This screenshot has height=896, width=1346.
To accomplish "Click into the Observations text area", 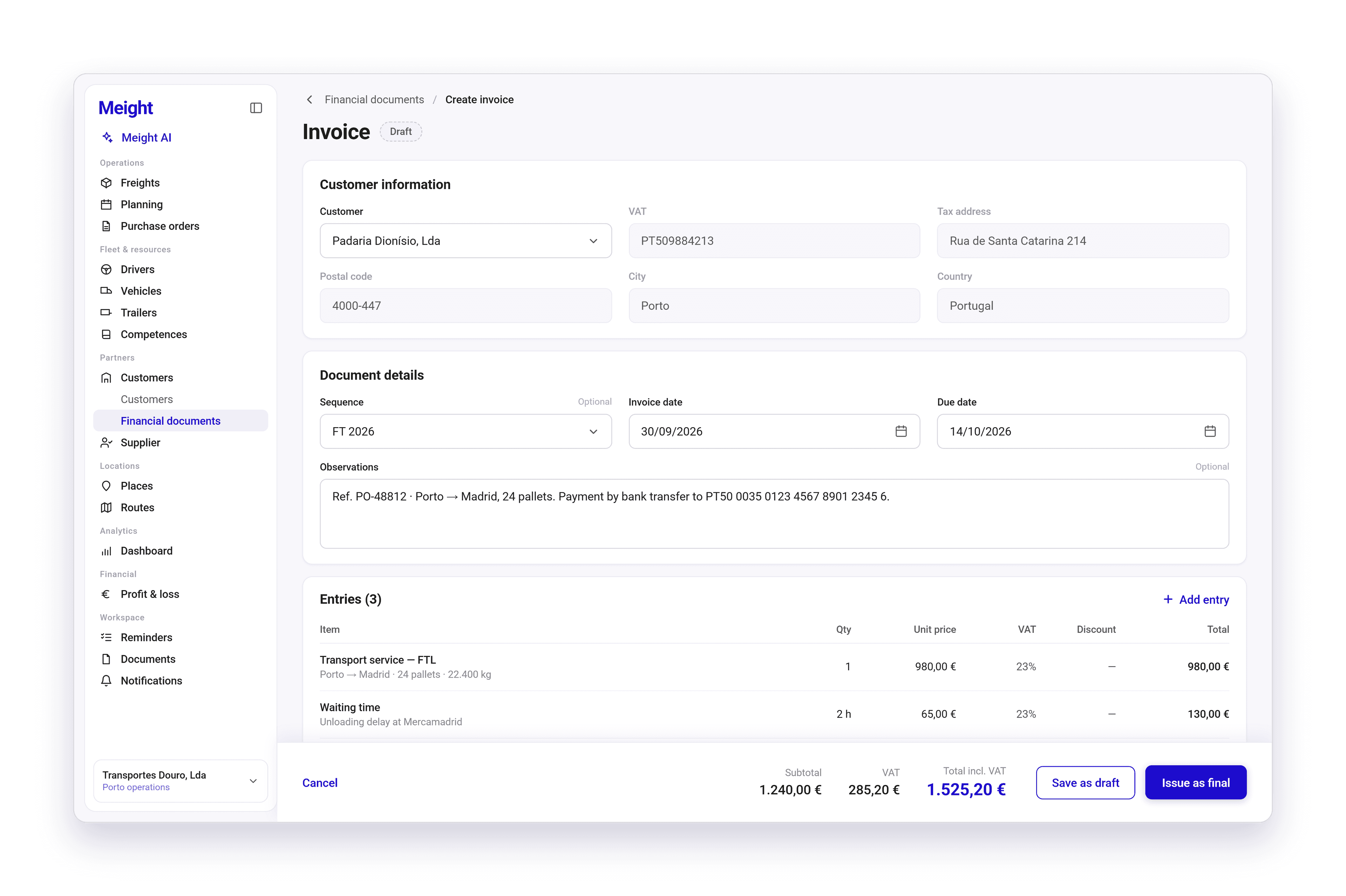I will (x=774, y=514).
